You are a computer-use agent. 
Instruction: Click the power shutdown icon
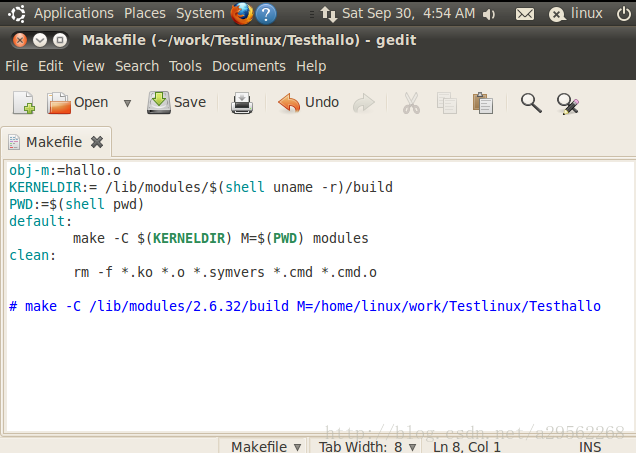[x=624, y=14]
